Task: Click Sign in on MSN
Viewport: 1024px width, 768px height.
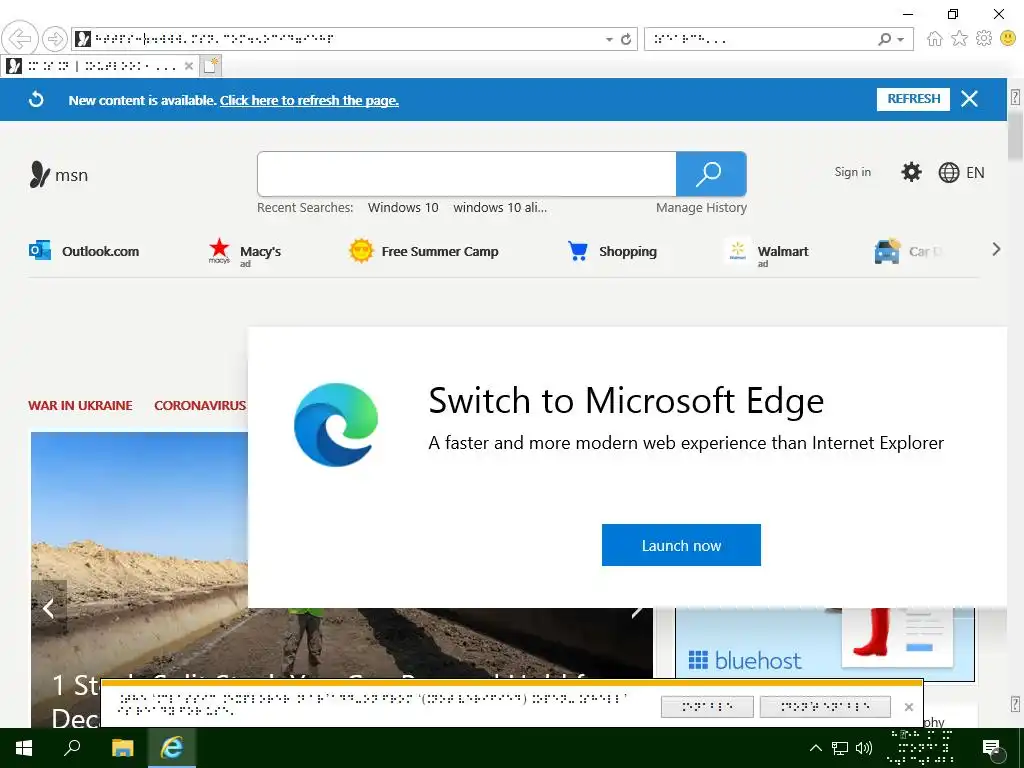Action: pos(852,172)
